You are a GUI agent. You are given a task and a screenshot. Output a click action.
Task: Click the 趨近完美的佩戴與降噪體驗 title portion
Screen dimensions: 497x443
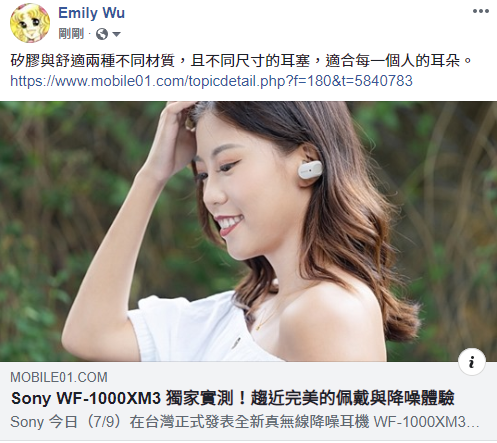(353, 398)
